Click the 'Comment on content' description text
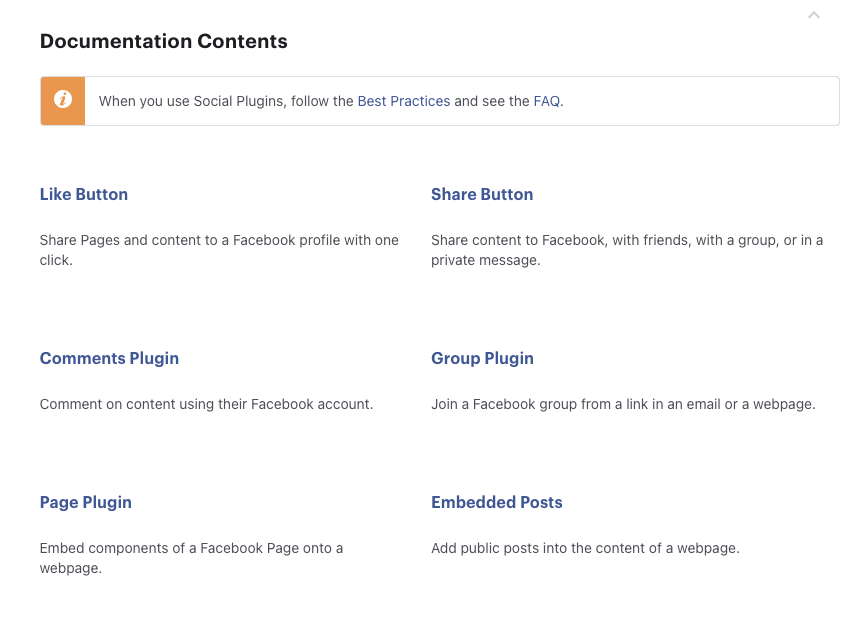 tap(206, 404)
